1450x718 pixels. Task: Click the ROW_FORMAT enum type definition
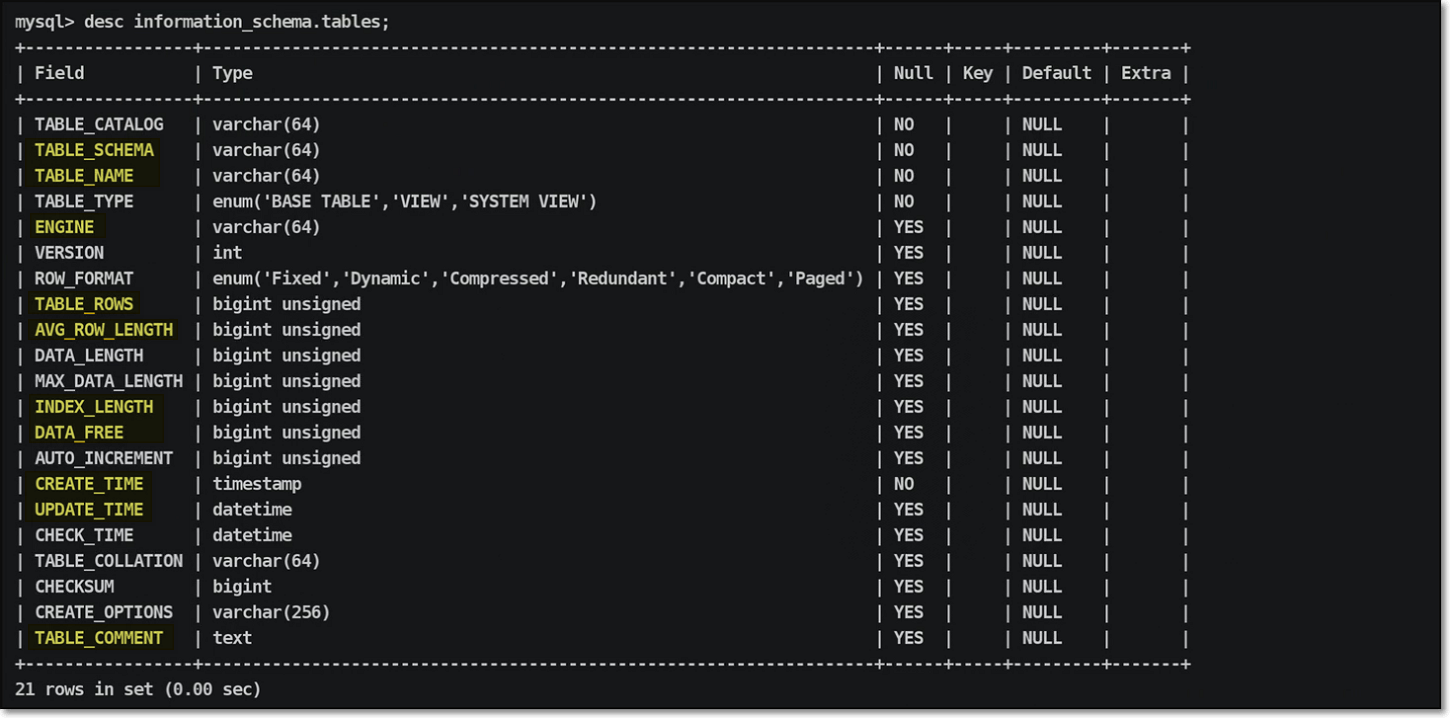pyautogui.click(x=537, y=279)
